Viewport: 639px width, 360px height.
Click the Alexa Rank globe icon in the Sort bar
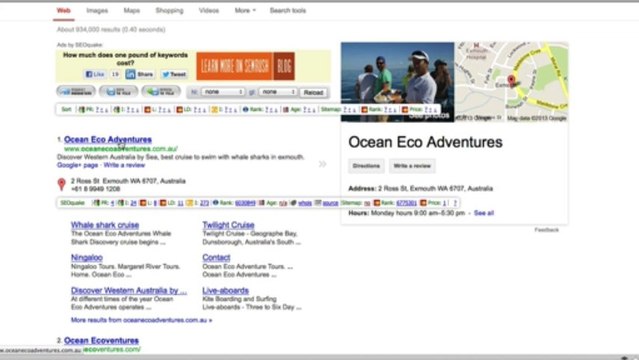point(245,109)
